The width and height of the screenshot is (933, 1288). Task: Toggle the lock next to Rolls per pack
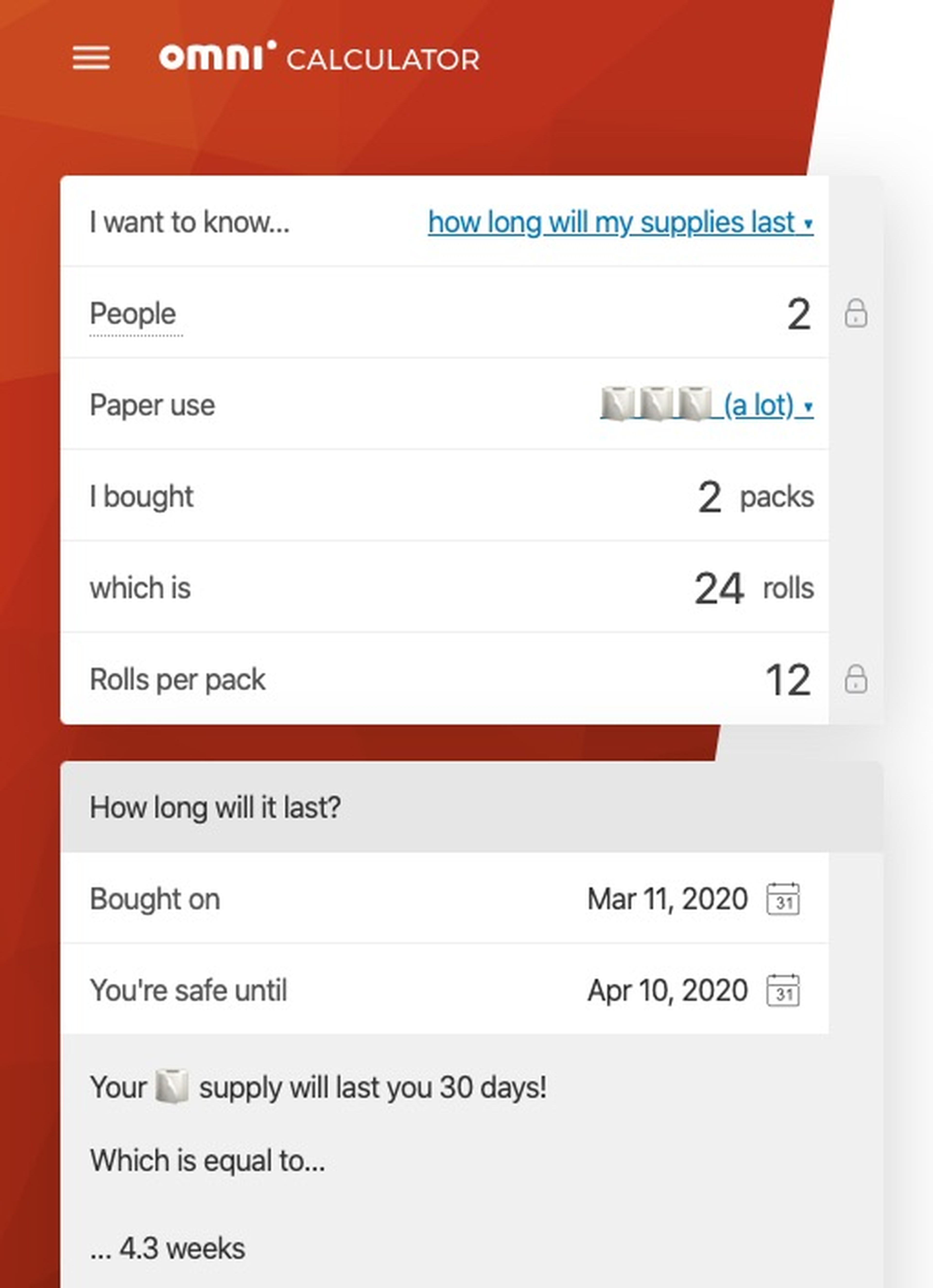point(856,679)
